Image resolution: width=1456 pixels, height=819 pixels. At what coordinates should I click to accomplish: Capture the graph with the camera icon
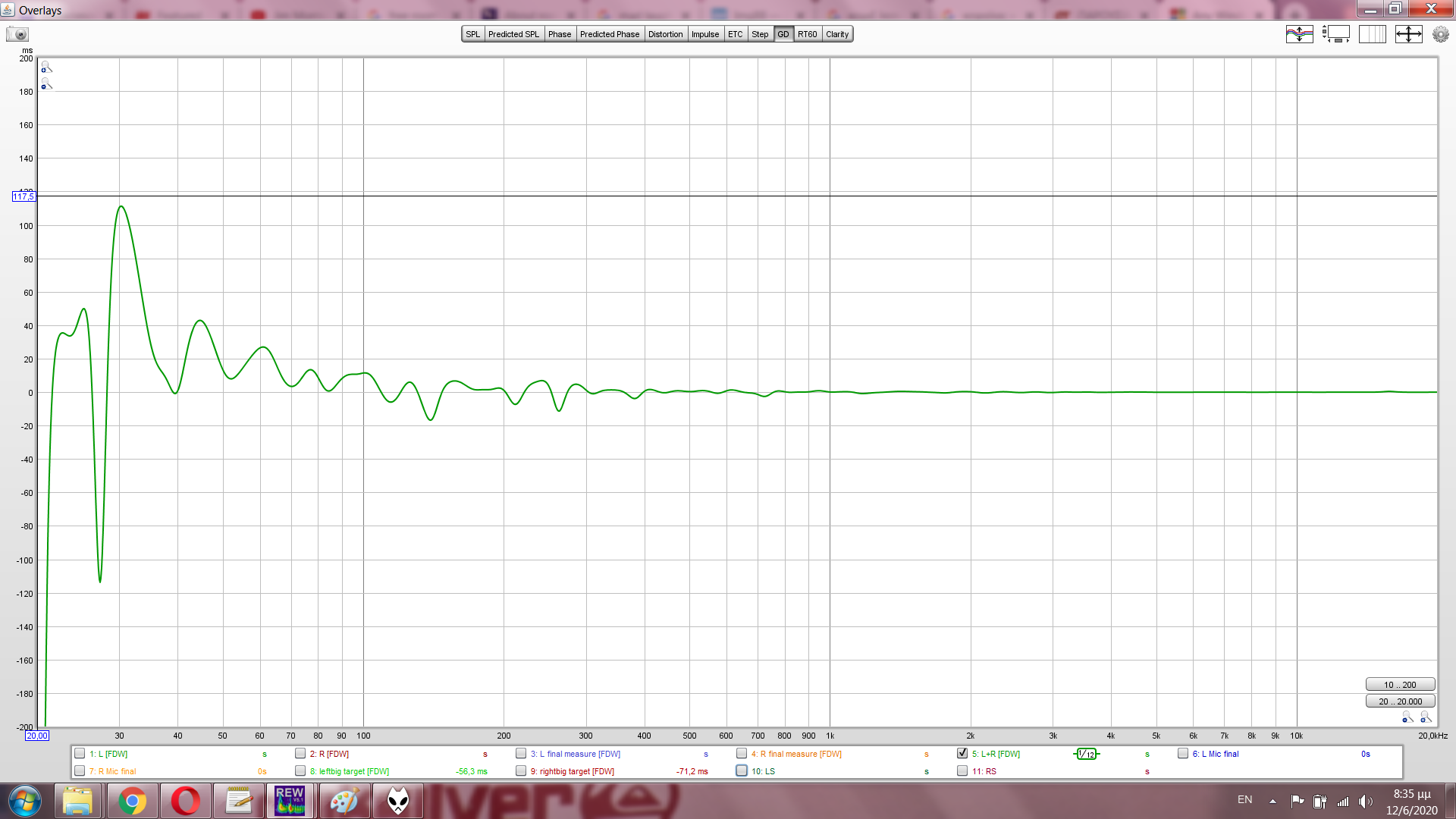(x=17, y=34)
